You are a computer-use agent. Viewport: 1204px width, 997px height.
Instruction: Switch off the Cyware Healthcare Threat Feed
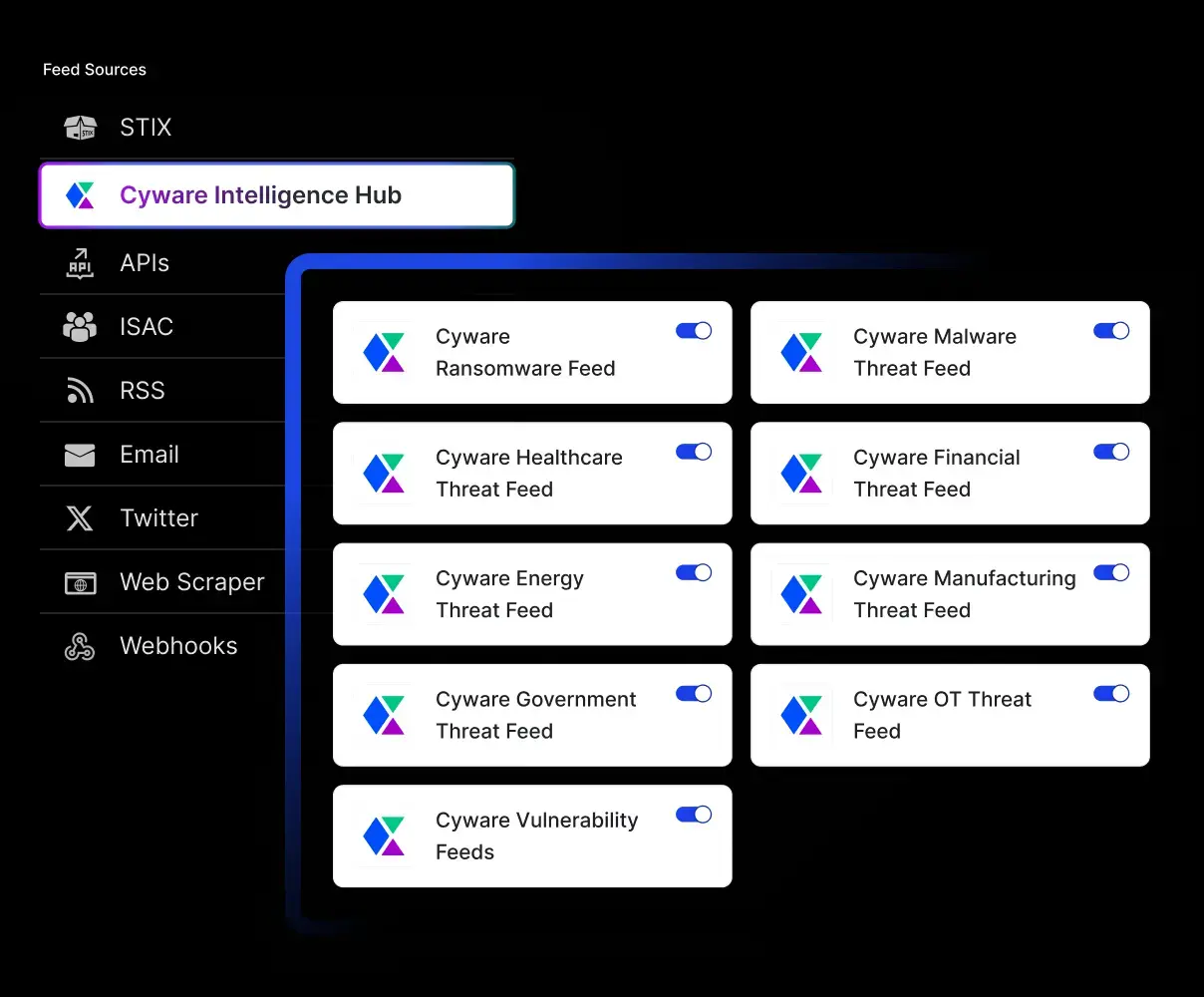coord(694,452)
